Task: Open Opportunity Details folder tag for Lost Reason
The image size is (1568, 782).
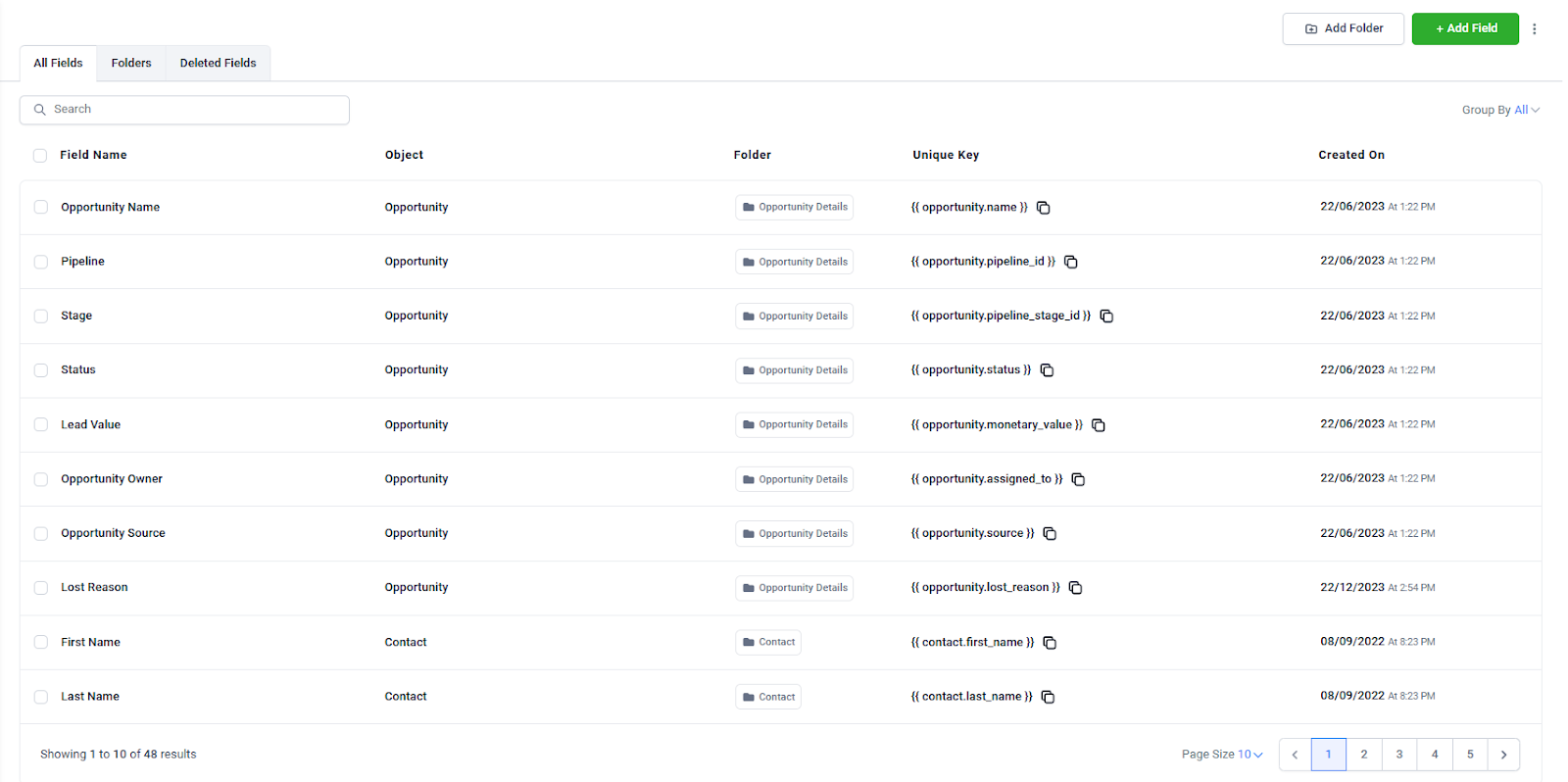Action: click(x=795, y=588)
